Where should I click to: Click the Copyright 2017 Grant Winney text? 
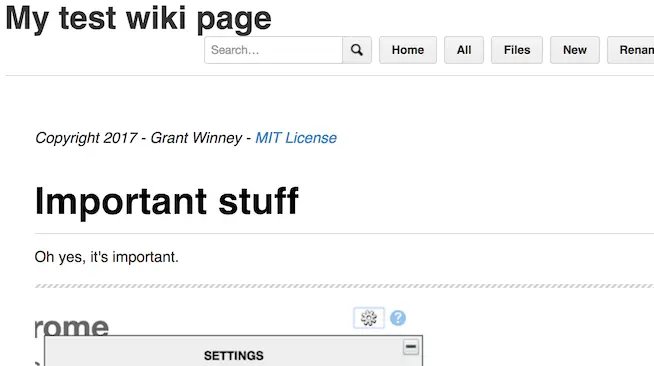click(x=138, y=138)
